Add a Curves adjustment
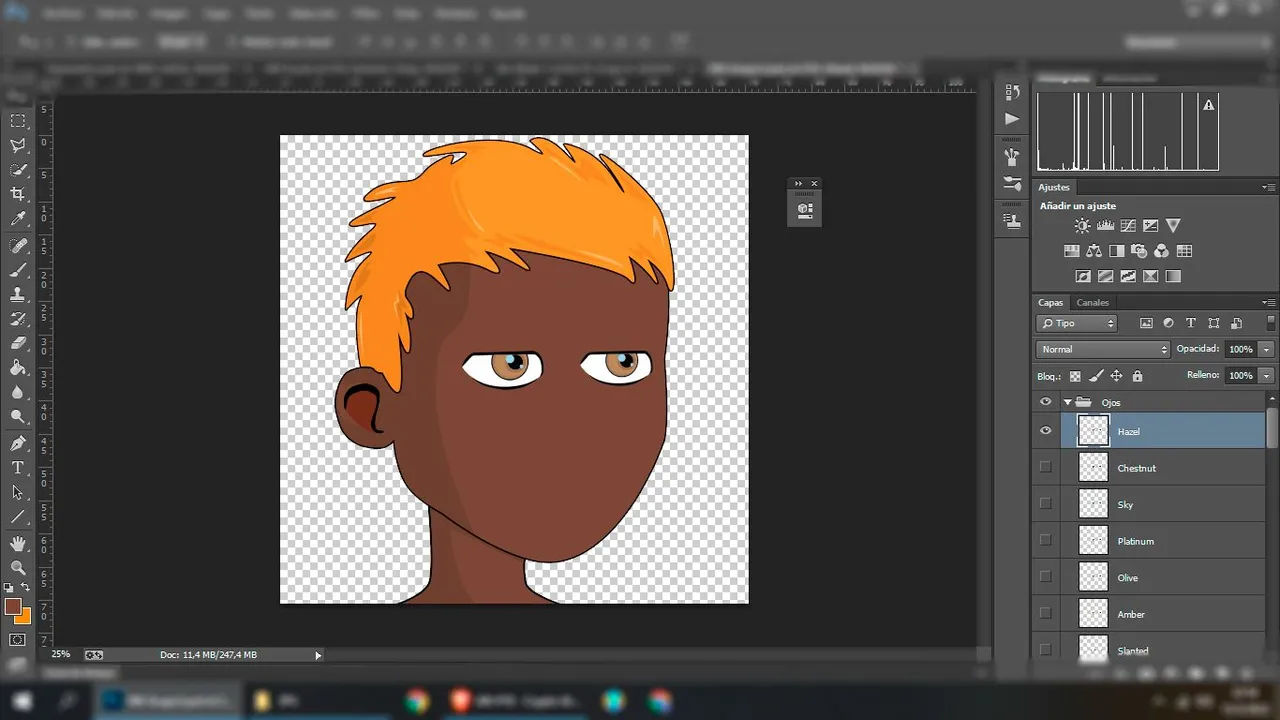 pos(1128,226)
